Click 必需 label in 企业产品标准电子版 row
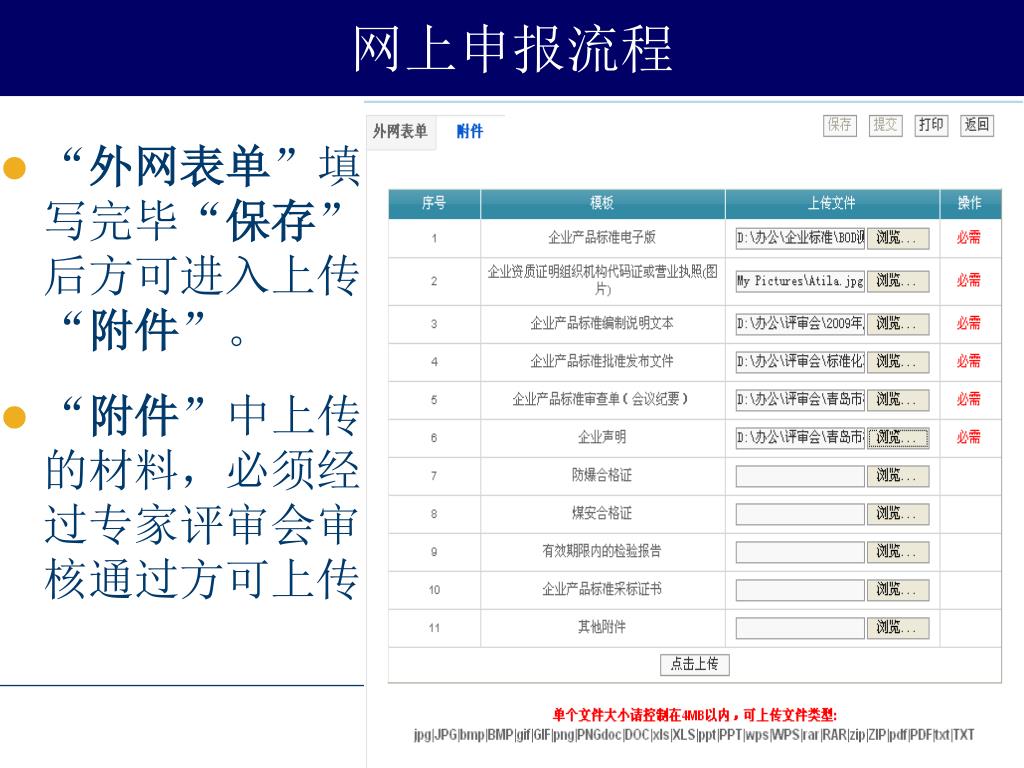 [968, 238]
